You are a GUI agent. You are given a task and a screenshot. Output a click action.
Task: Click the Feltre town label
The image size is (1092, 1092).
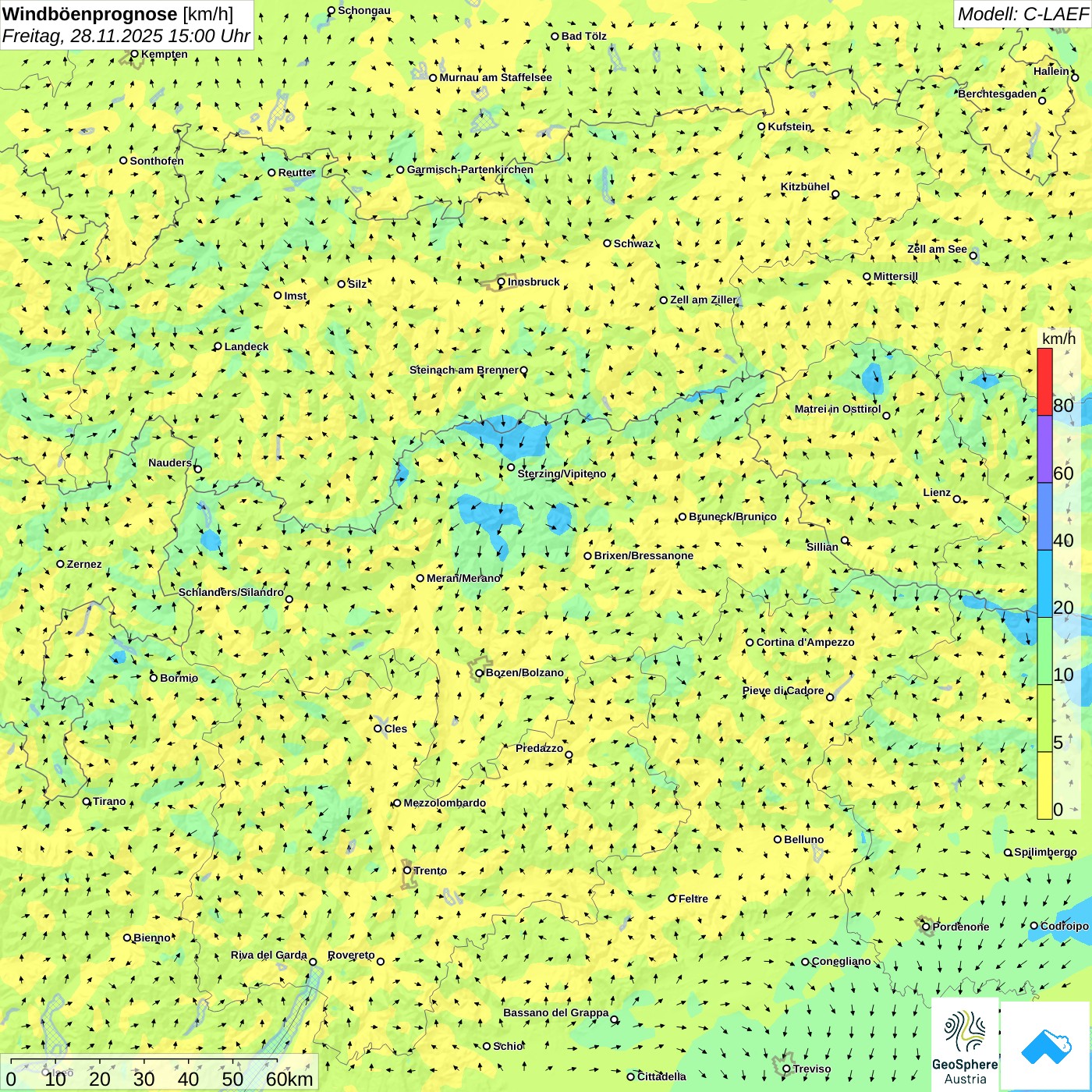point(693,899)
